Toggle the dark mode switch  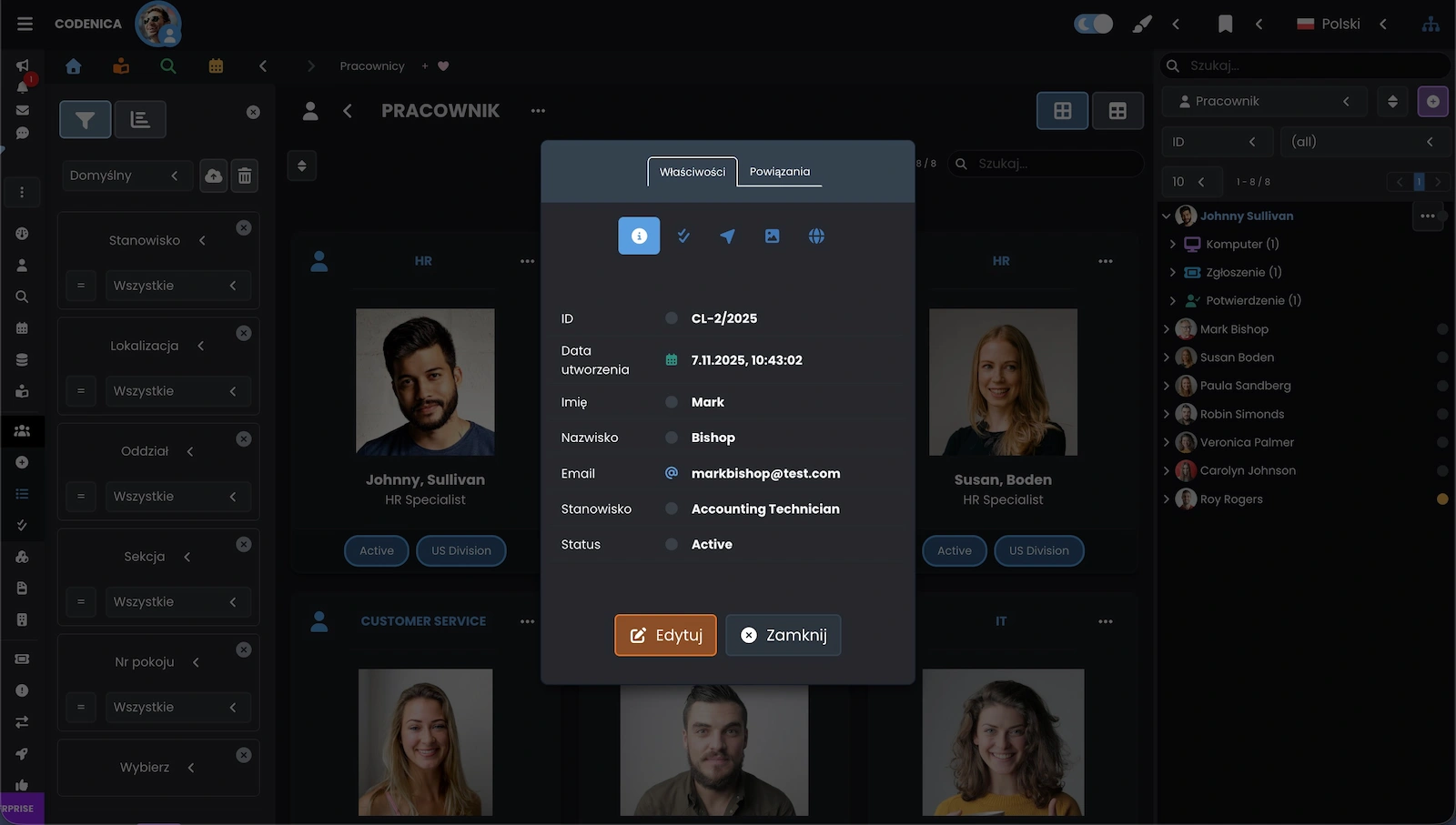[x=1093, y=24]
